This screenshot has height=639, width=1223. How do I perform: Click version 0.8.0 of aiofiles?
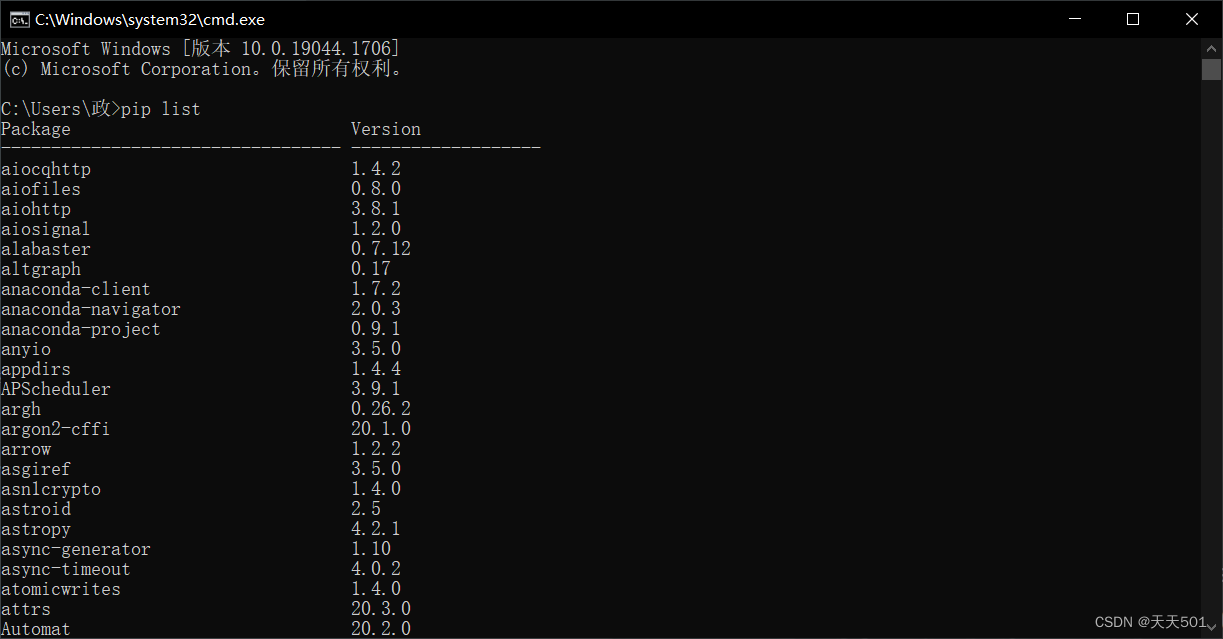click(376, 189)
